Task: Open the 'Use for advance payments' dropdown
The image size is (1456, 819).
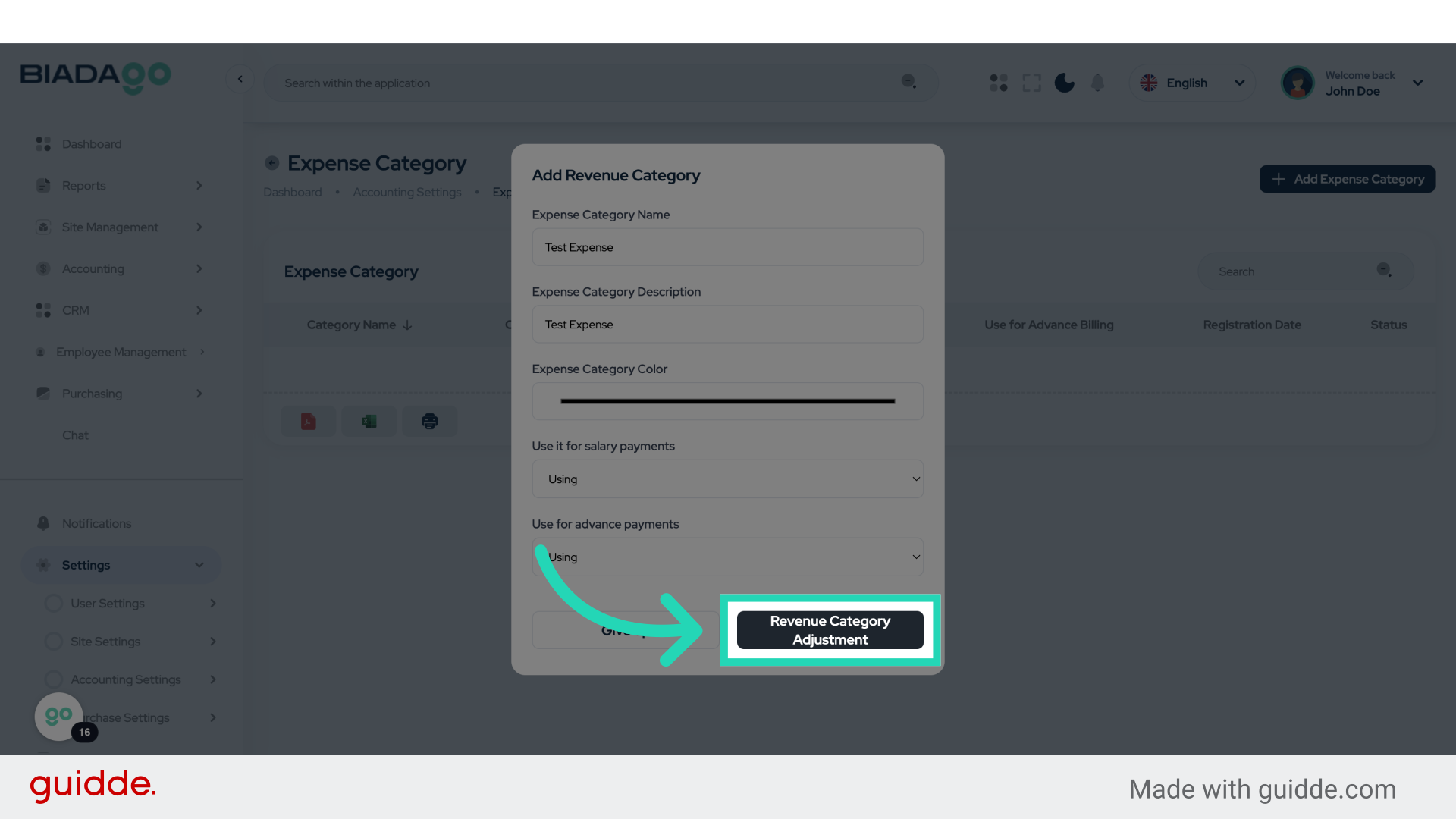Action: (727, 557)
